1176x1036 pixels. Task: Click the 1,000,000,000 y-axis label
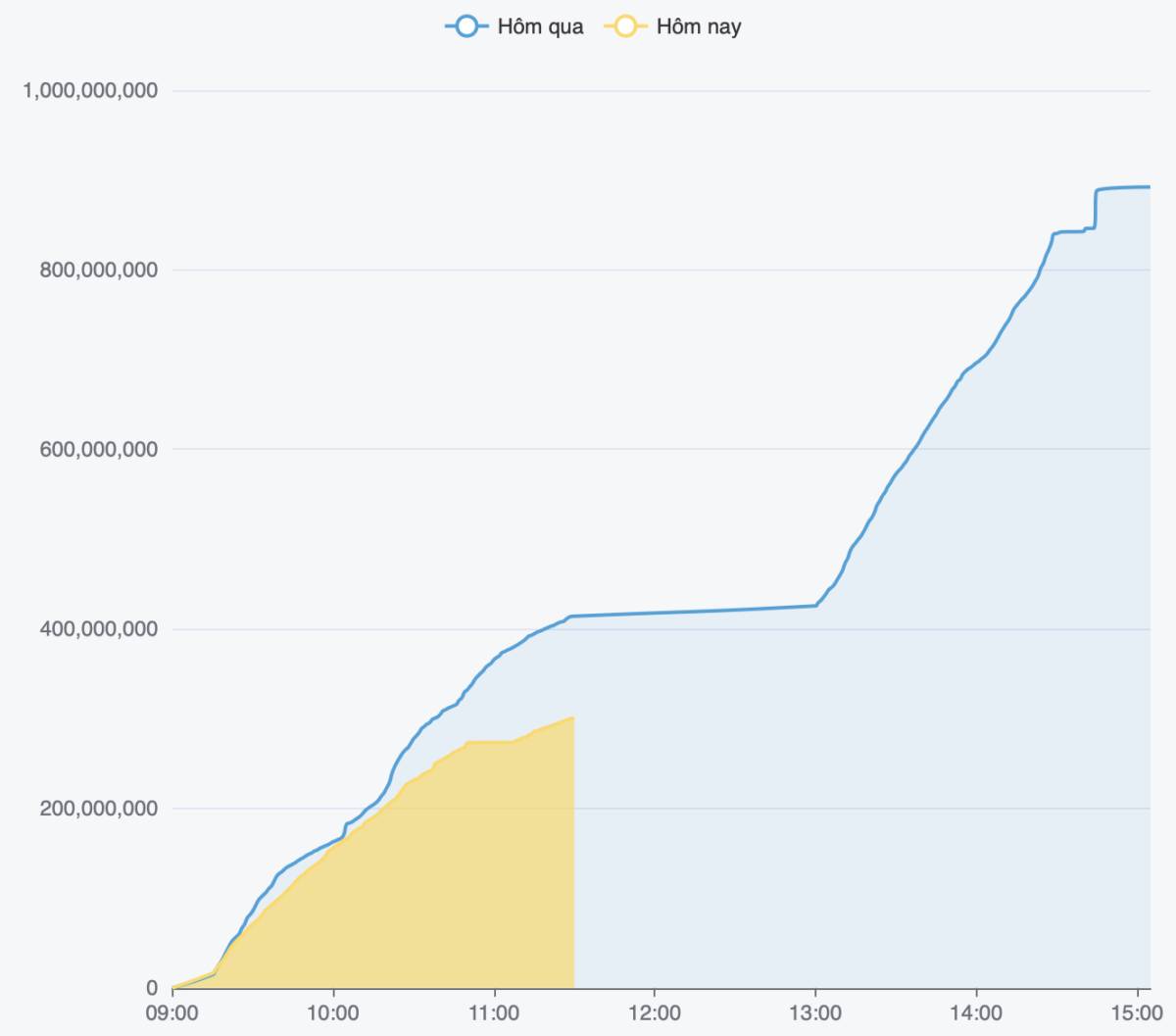[90, 91]
